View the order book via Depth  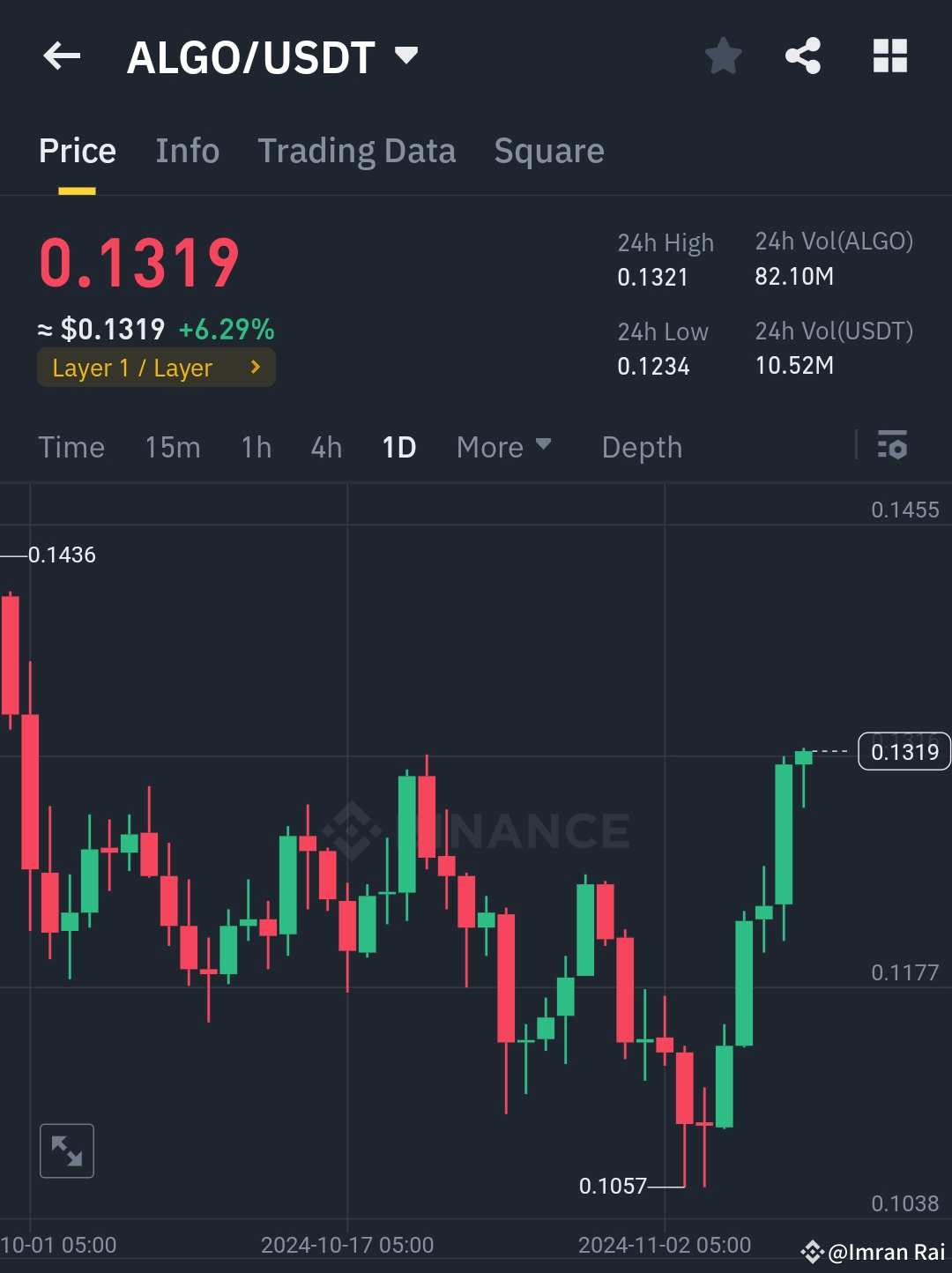[x=642, y=447]
